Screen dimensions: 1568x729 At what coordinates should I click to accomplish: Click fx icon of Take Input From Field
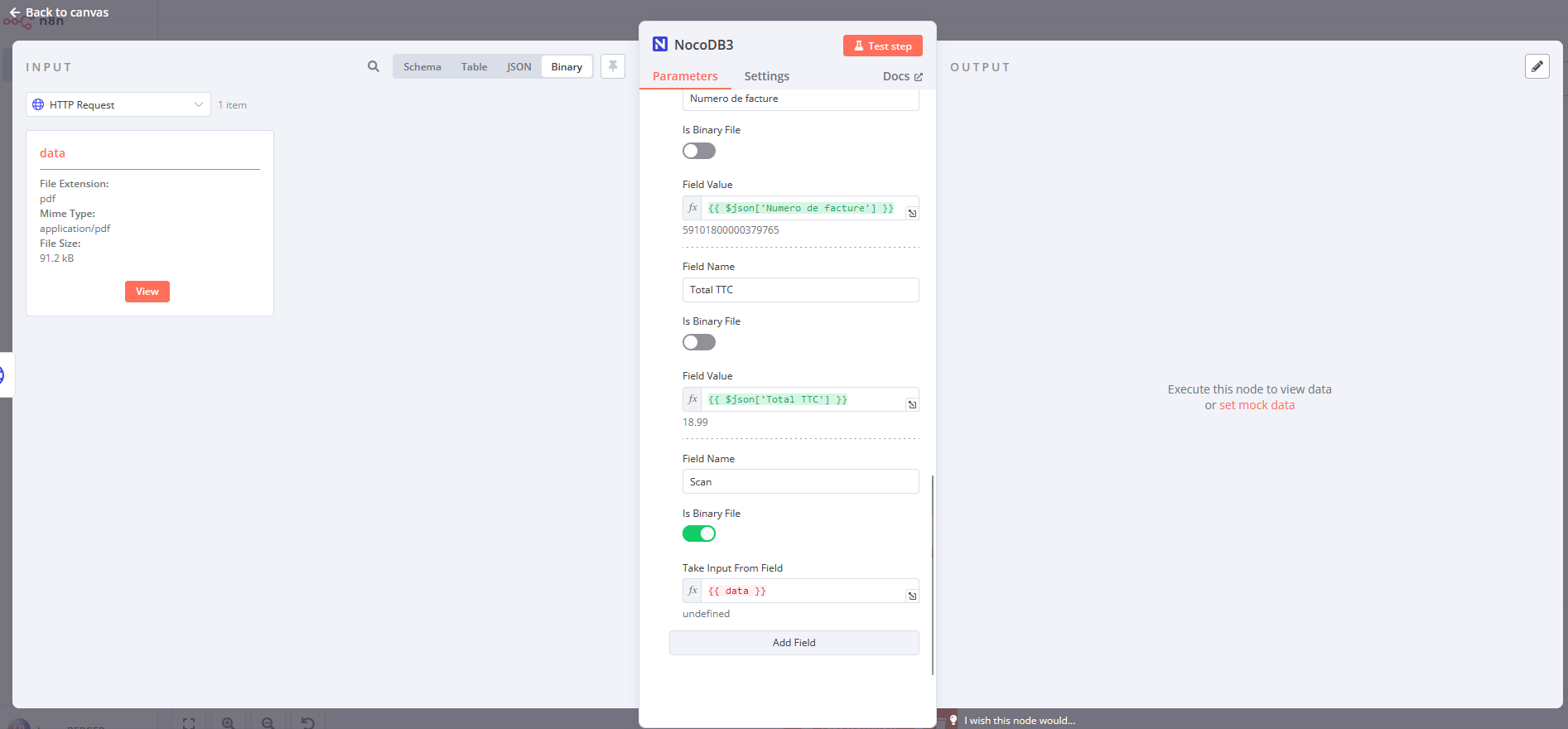click(692, 591)
